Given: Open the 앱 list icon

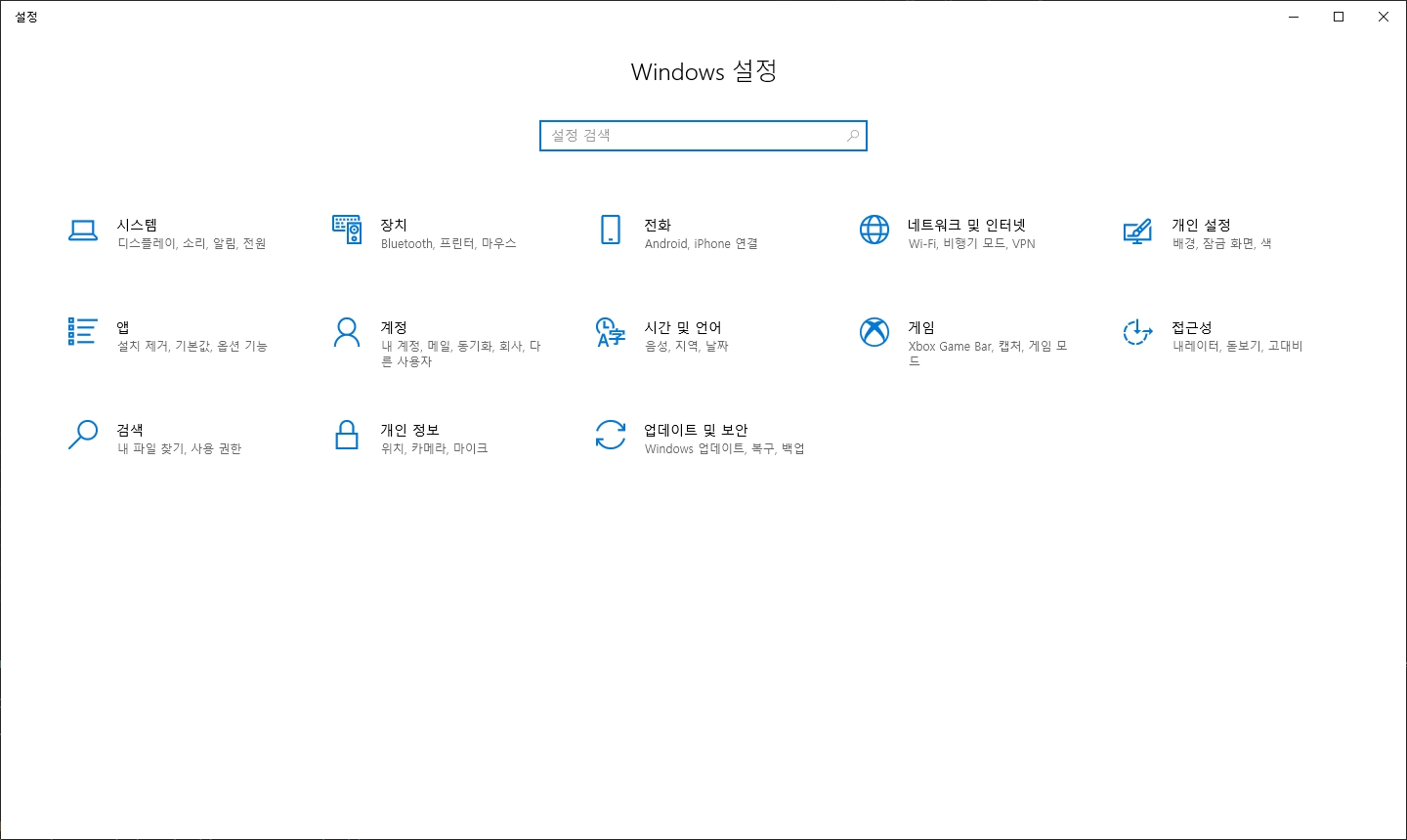Looking at the screenshot, I should pos(83,331).
